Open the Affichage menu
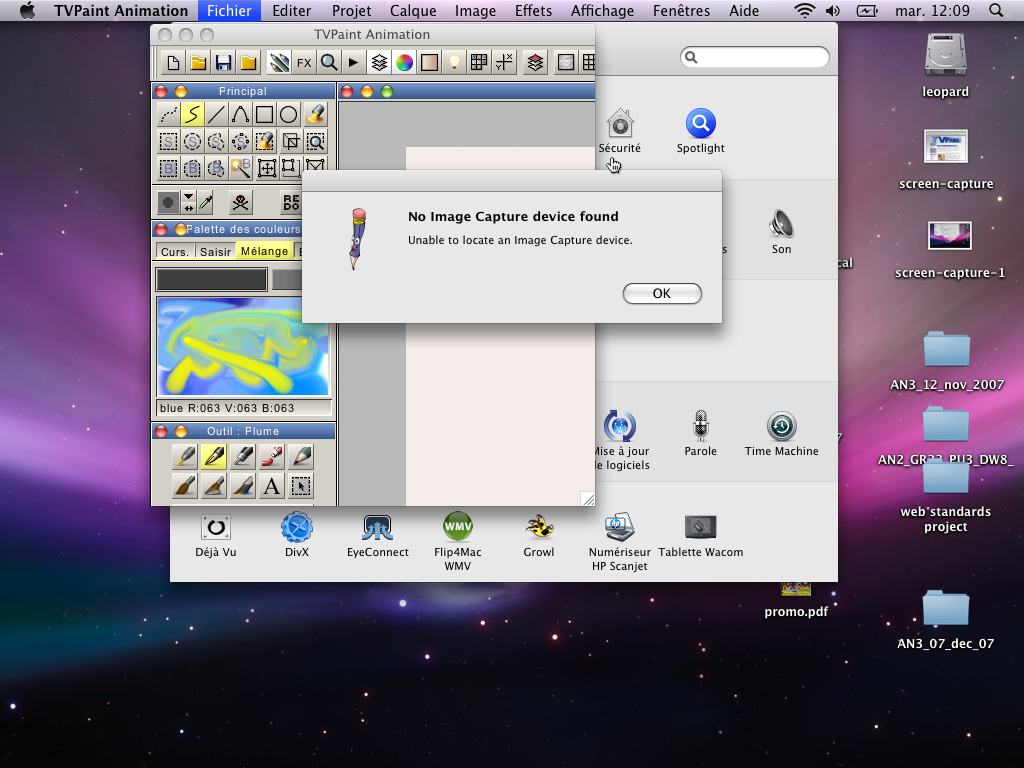This screenshot has width=1024, height=768. pyautogui.click(x=602, y=10)
